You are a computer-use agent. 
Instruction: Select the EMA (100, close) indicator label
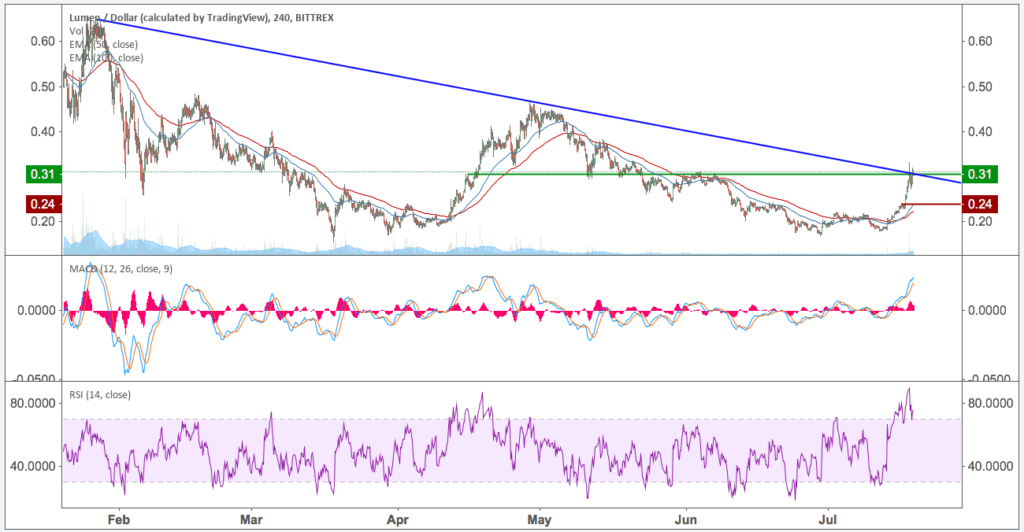pyautogui.click(x=106, y=57)
